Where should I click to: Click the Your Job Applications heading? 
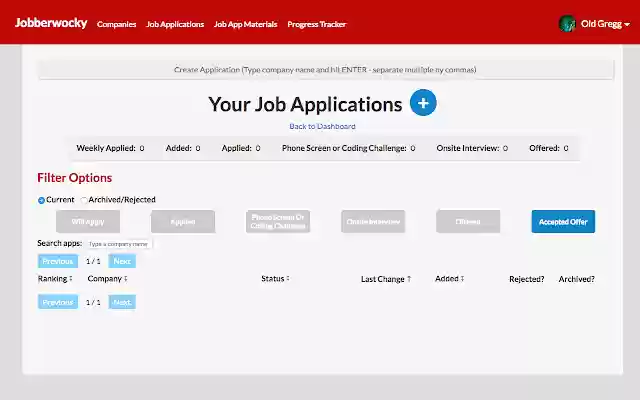305,104
